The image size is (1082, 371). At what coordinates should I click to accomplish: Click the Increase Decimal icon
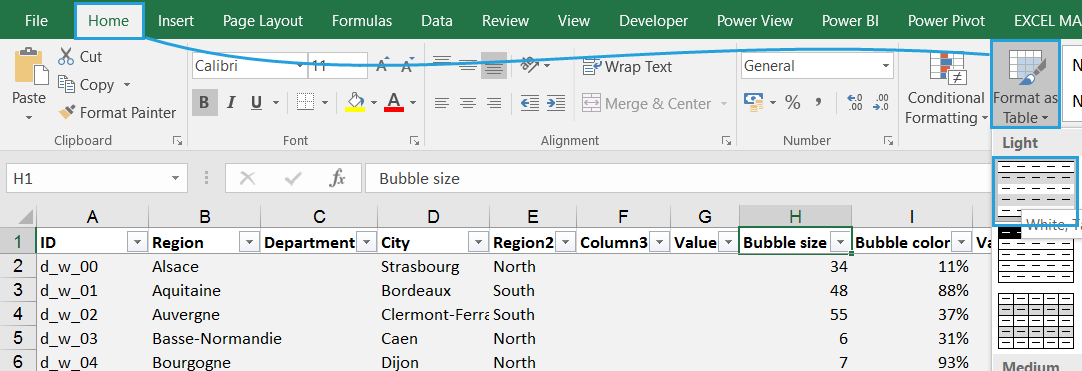tap(854, 103)
